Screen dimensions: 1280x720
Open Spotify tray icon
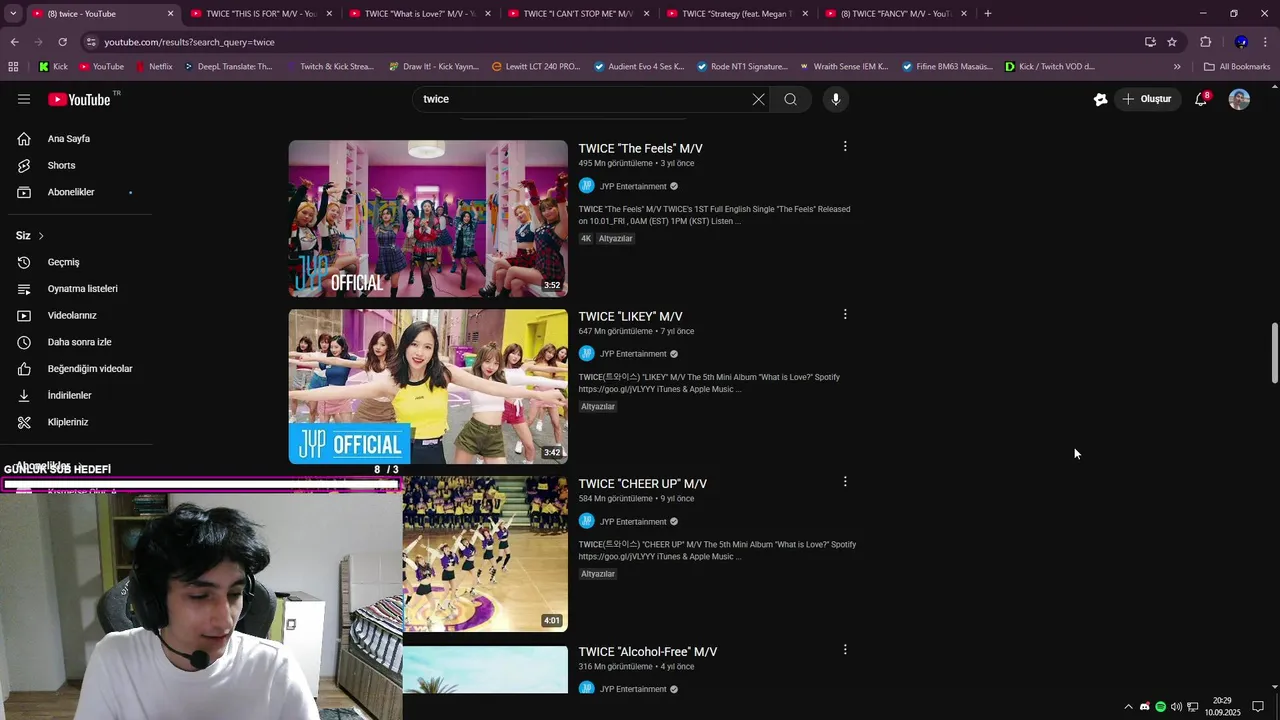[1161, 707]
